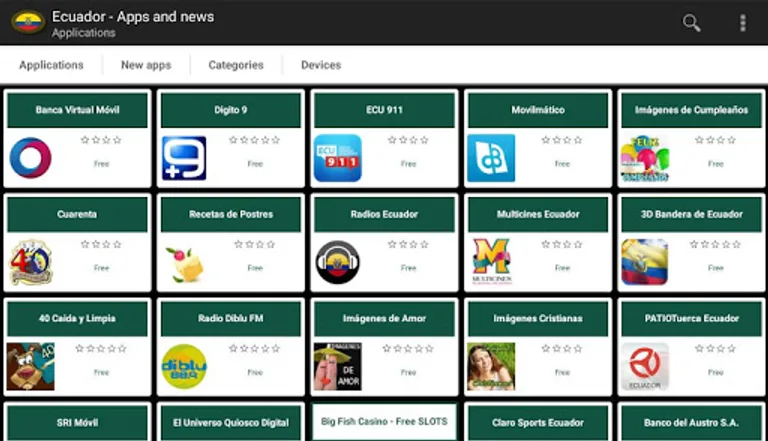Viewport: 768px width, 441px height.
Task: Click the Radios Ecuador title header
Action: (x=384, y=215)
